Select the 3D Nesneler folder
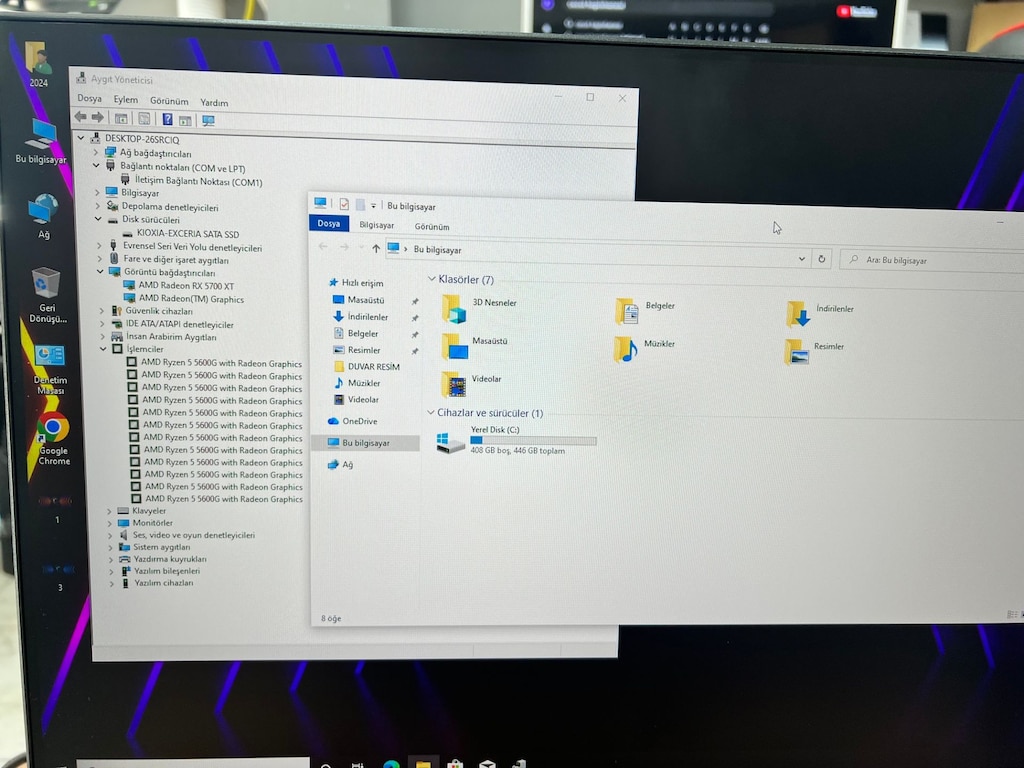 tap(479, 308)
